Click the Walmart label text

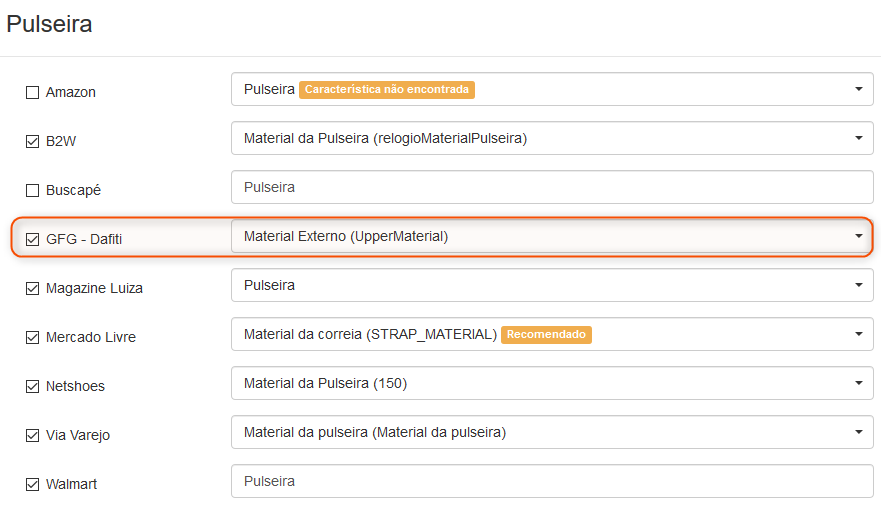[71, 484]
